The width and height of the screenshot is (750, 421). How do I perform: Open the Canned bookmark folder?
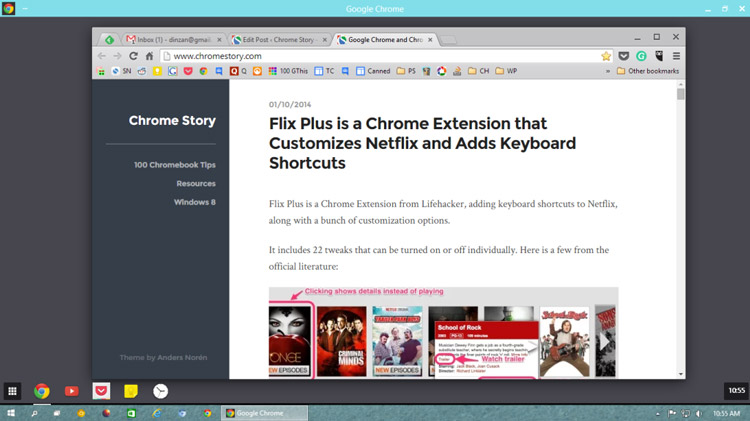tap(373, 71)
